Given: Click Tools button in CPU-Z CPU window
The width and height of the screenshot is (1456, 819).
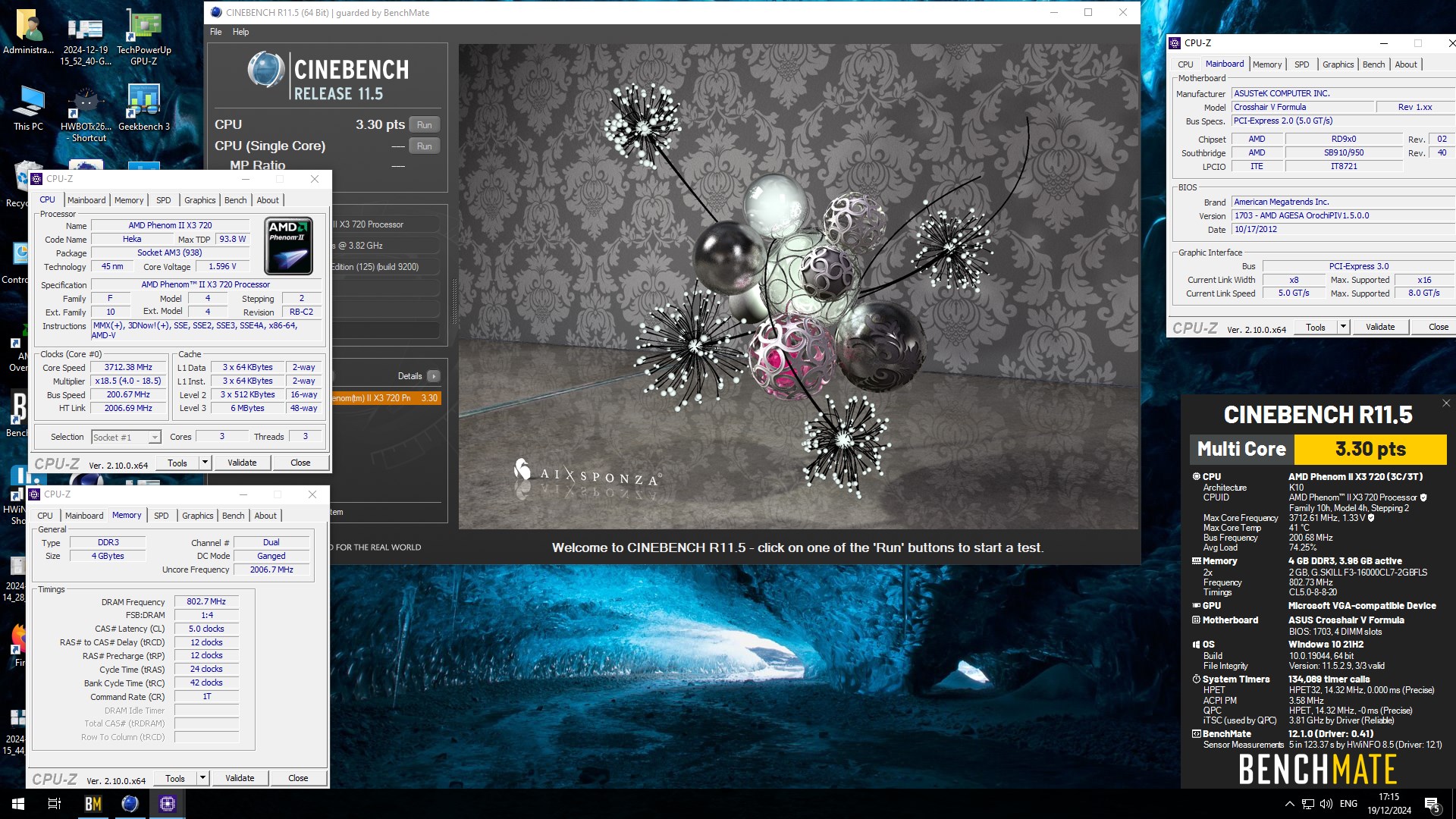Looking at the screenshot, I should 177,463.
